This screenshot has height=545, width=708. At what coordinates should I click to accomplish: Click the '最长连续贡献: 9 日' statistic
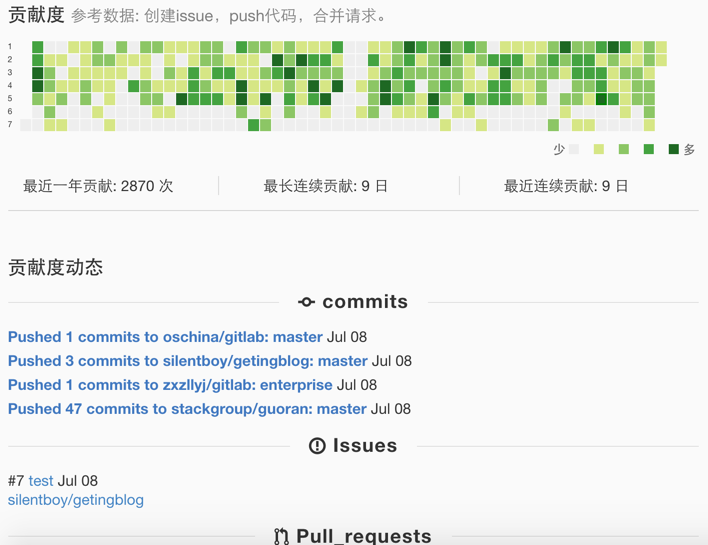pos(326,186)
